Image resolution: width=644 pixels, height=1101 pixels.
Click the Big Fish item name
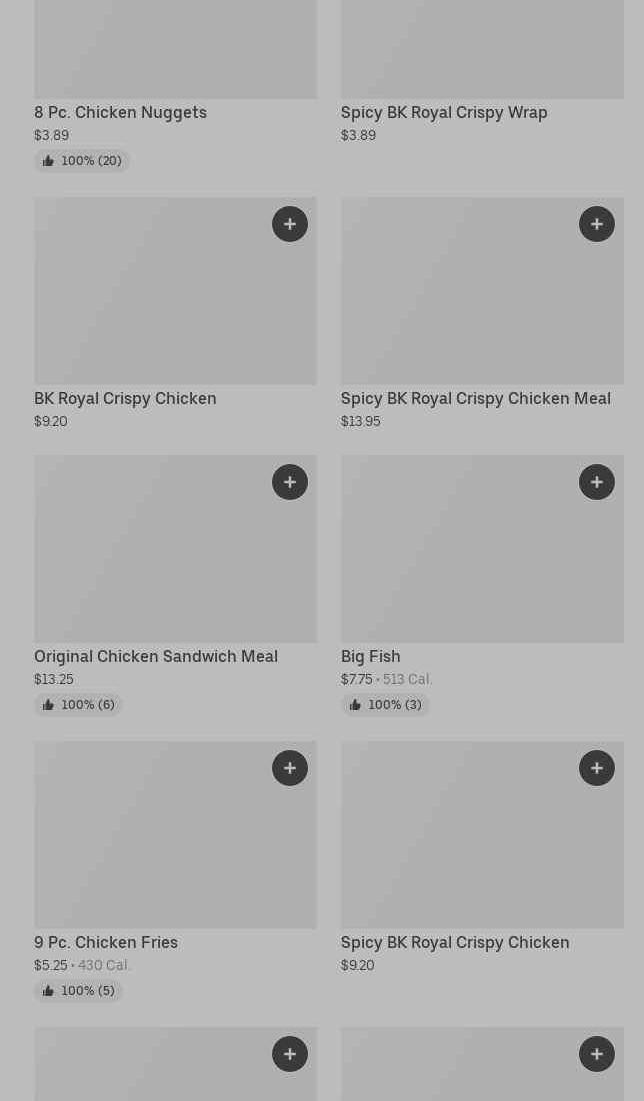coord(370,657)
